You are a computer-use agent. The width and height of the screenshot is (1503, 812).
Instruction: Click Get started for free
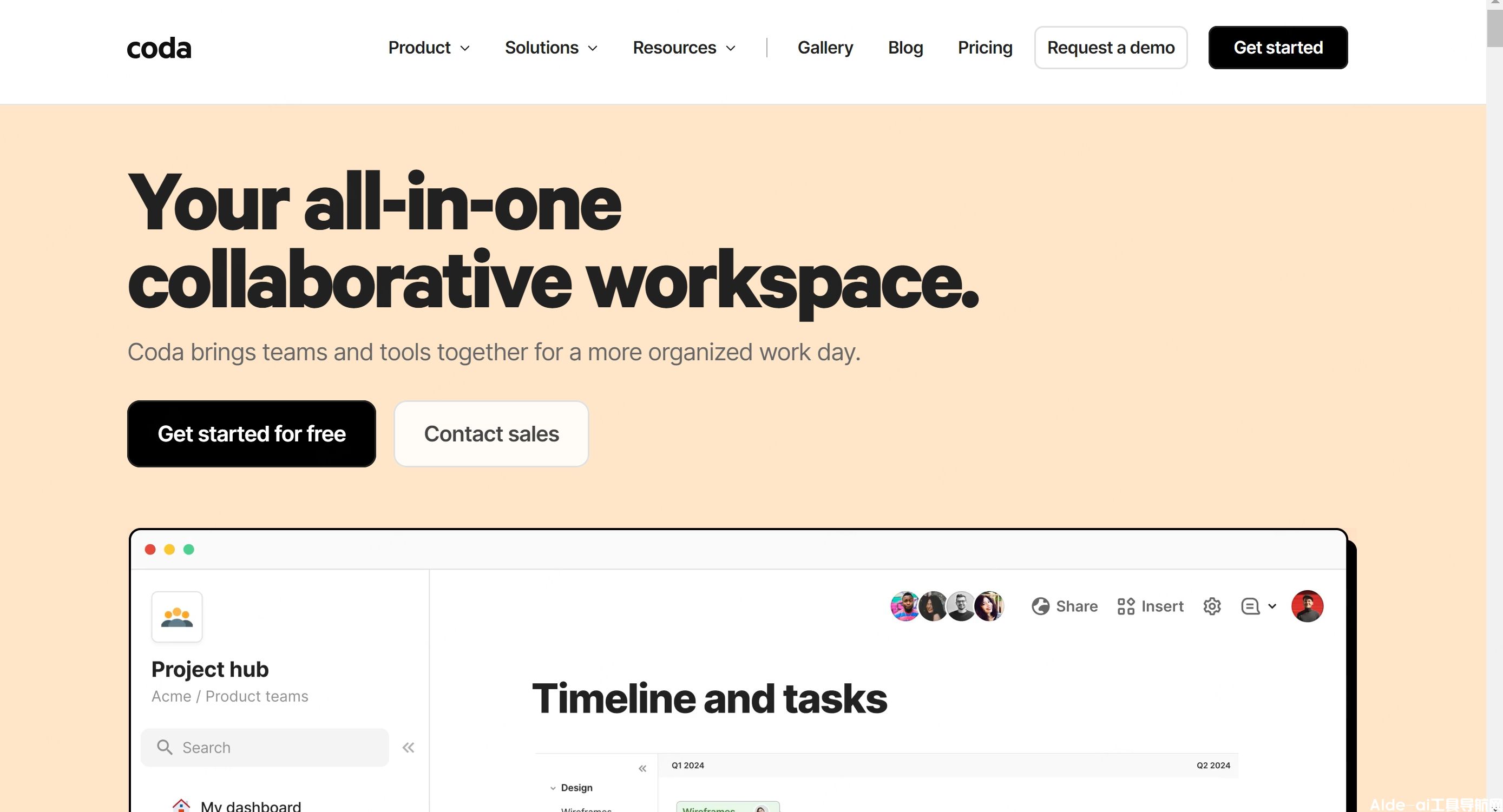click(252, 433)
